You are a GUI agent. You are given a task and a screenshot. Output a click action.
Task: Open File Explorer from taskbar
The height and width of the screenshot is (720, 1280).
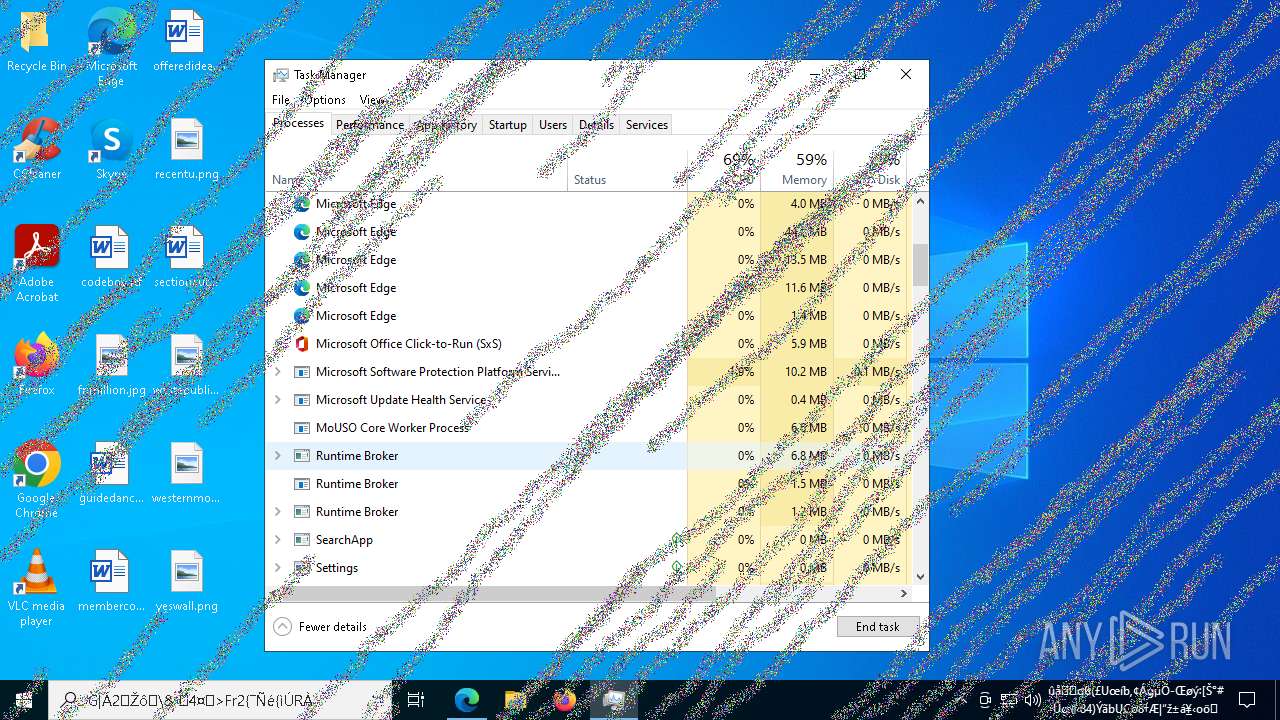pyautogui.click(x=515, y=700)
